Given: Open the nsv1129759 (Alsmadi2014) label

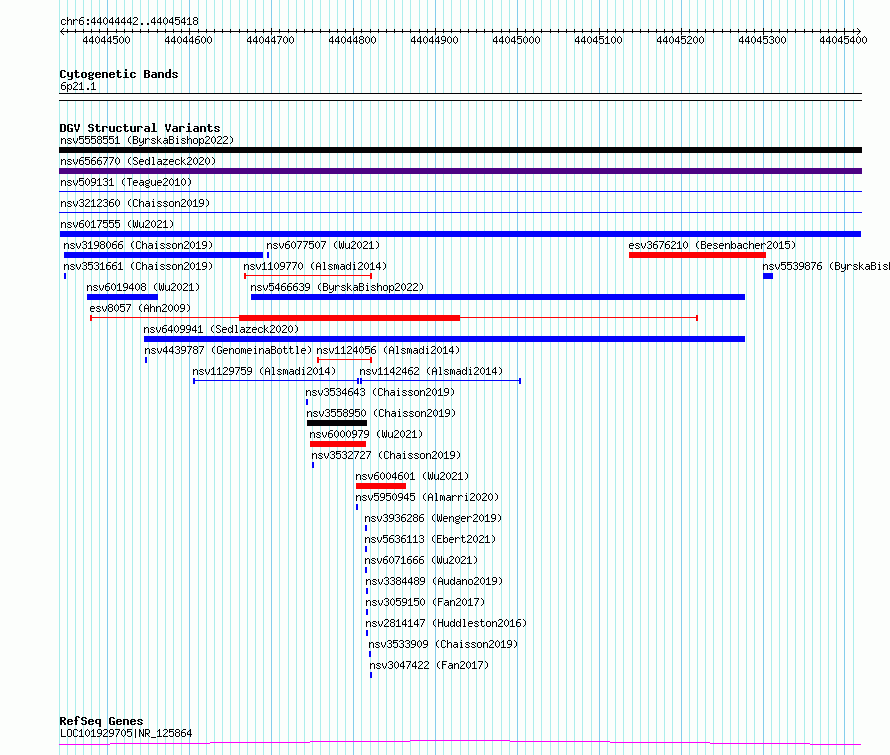Looking at the screenshot, I should (x=264, y=371).
